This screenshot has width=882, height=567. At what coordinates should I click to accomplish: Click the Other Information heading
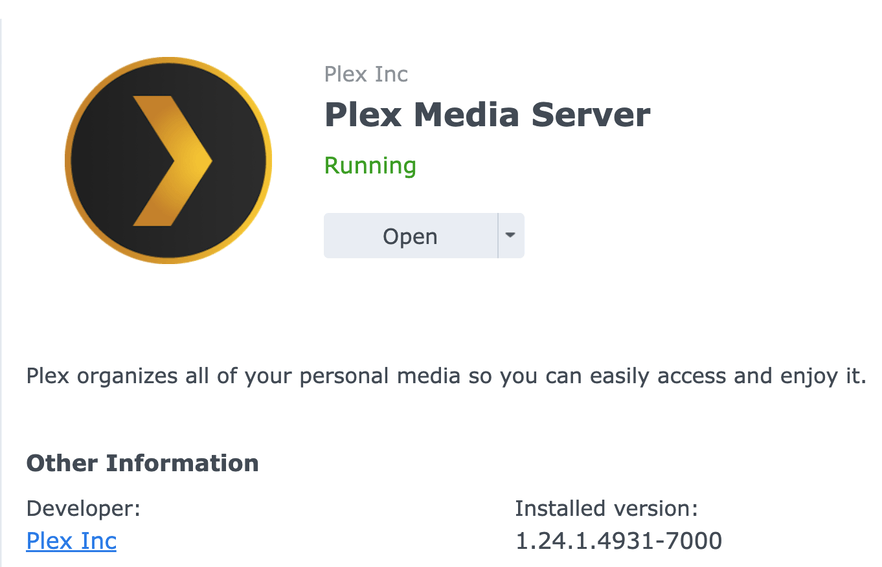pyautogui.click(x=142, y=463)
